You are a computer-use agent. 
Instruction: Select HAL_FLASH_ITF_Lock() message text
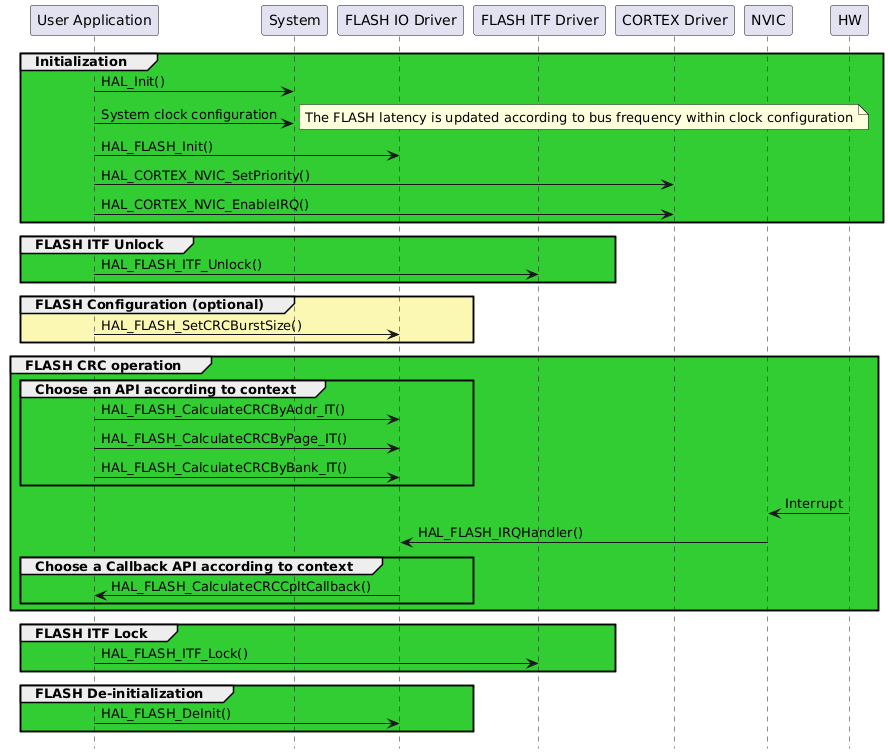point(174,654)
